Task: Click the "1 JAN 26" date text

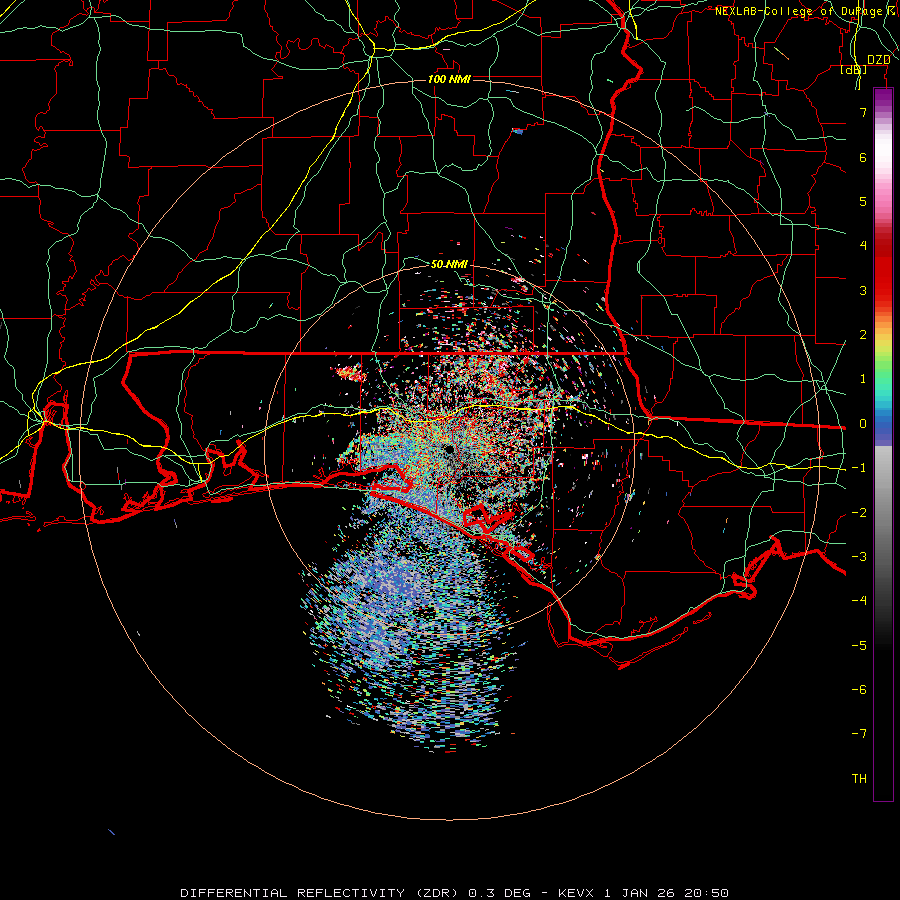Action: pos(639,893)
